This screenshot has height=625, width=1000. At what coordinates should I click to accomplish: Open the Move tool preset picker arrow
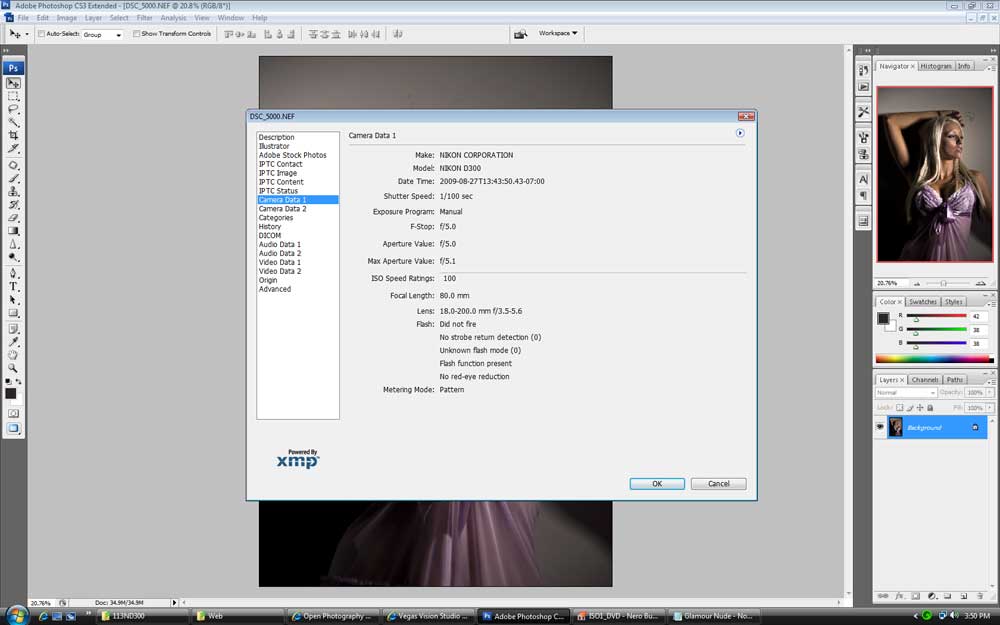tap(27, 34)
